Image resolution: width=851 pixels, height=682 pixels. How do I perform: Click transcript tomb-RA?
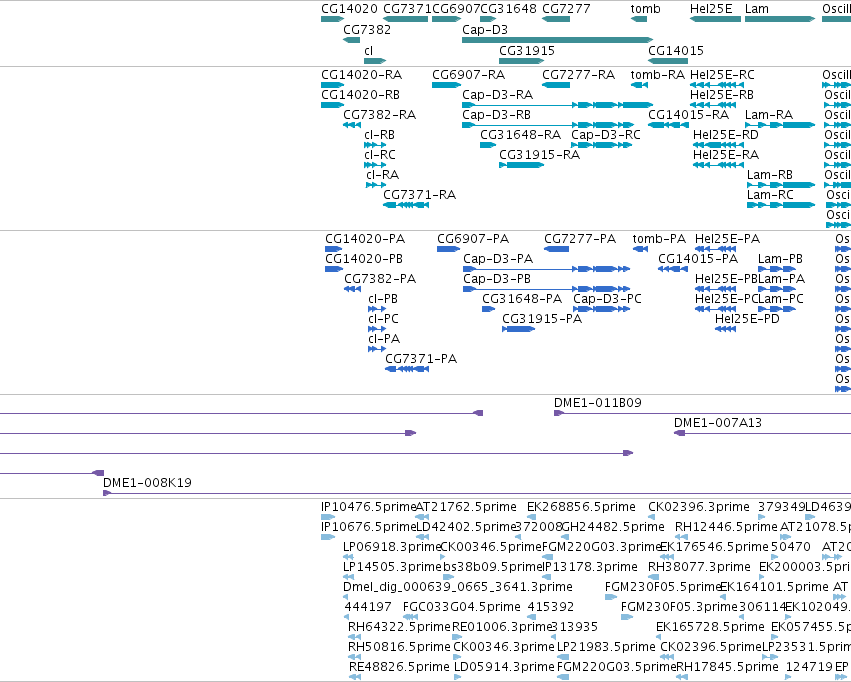click(658, 75)
